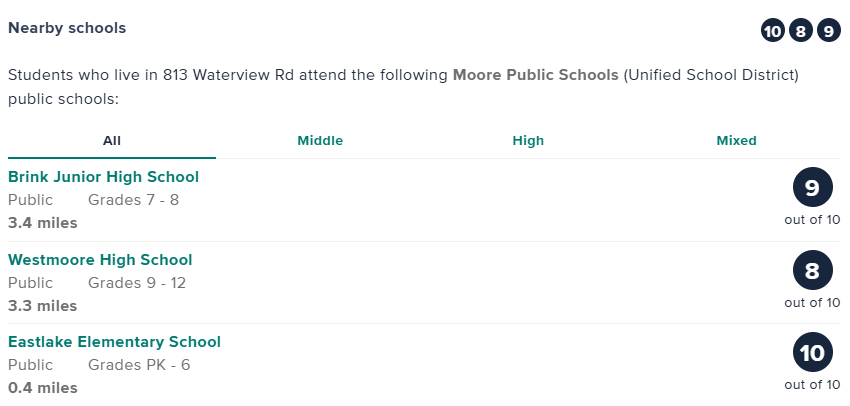Screen dimensions: 850x406
Task: Switch to the High schools tab
Action: (528, 141)
